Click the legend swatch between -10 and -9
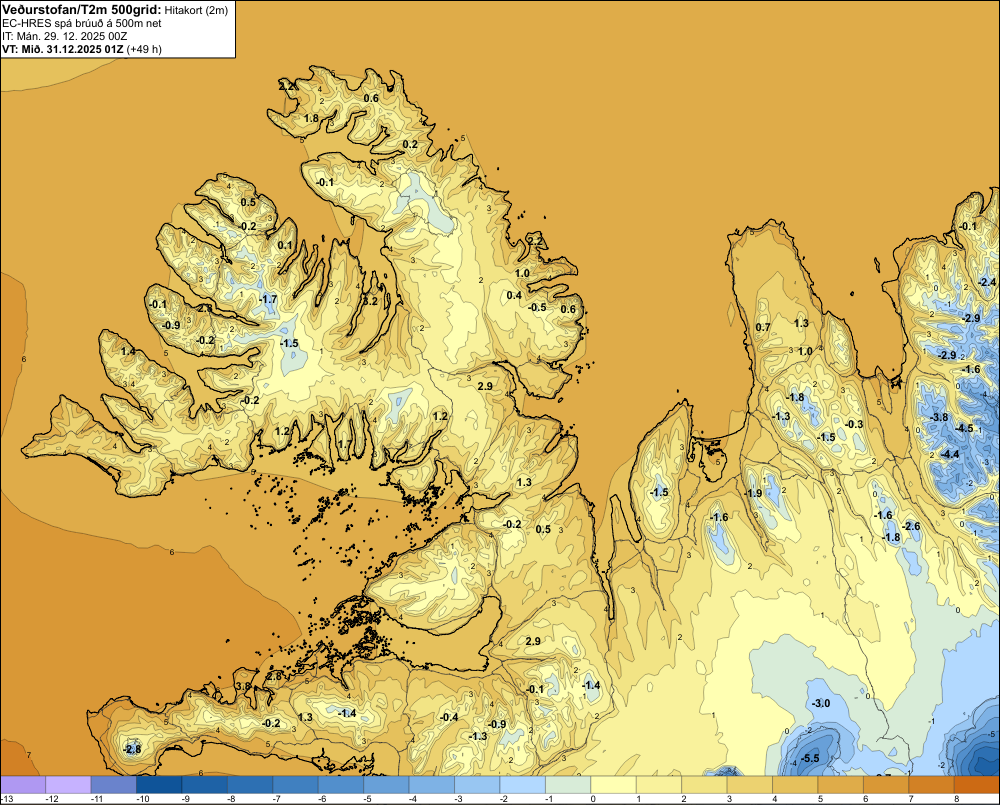Viewport: 1000px width, 805px height. tap(159, 784)
